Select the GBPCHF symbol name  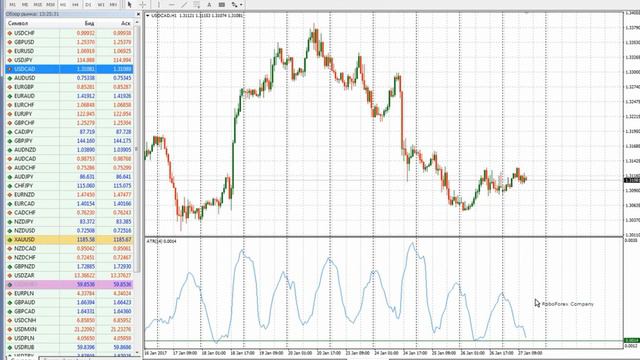24,123
